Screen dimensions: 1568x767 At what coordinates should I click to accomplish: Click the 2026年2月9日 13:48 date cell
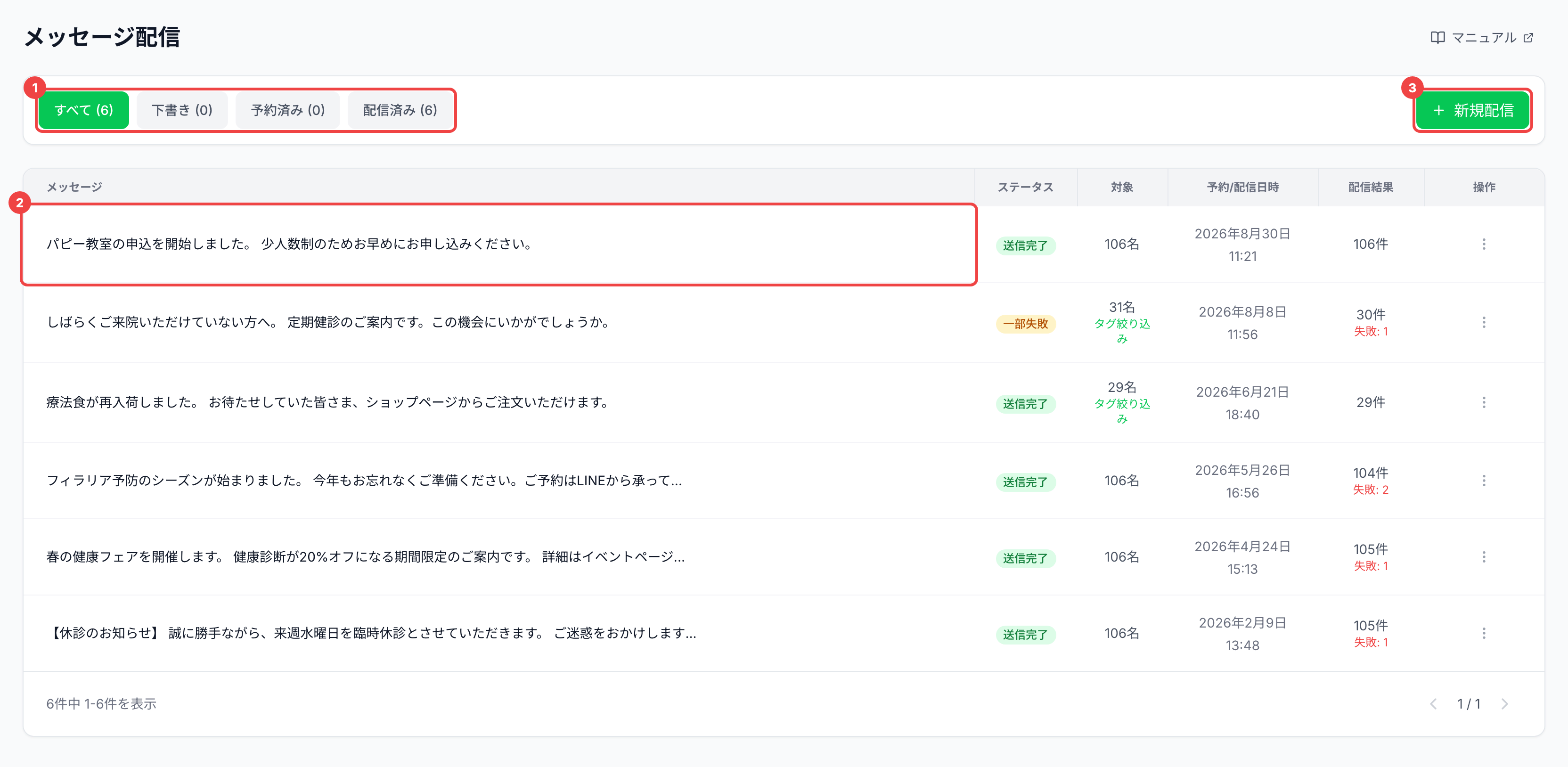(1242, 634)
